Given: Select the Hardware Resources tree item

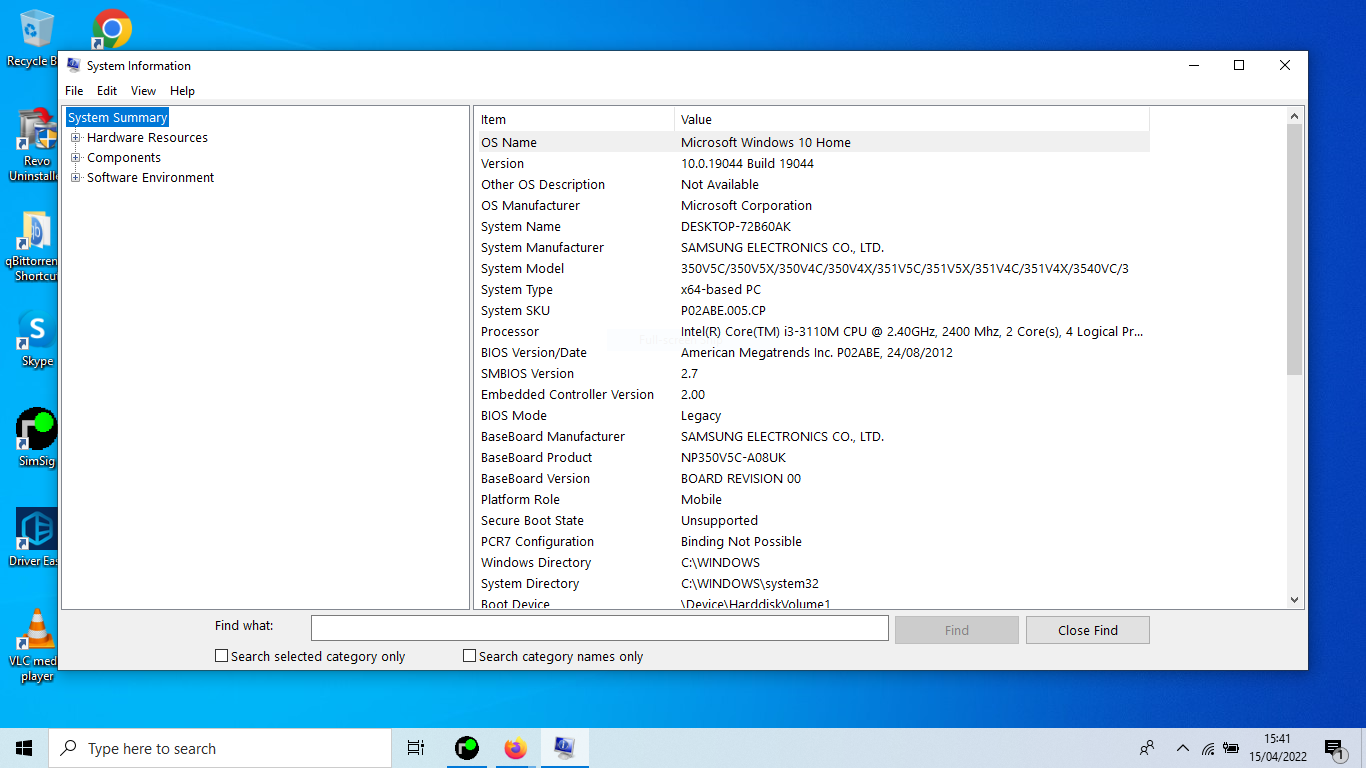Looking at the screenshot, I should pyautogui.click(x=147, y=138).
